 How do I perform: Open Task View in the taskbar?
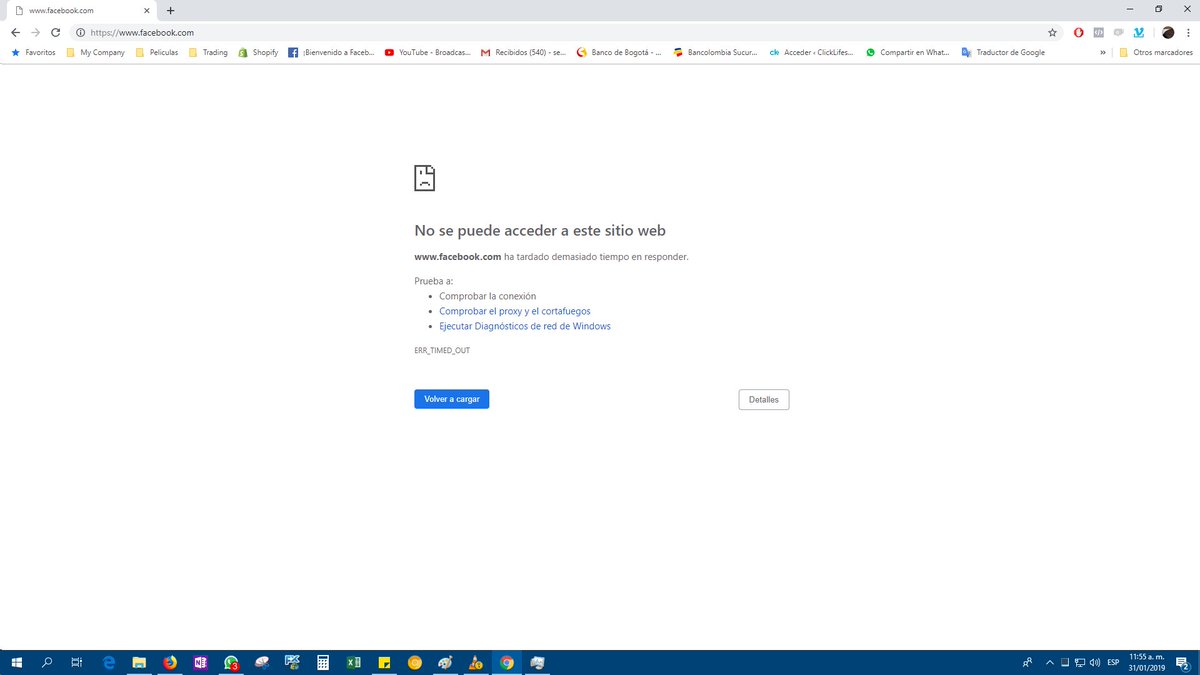(77, 662)
